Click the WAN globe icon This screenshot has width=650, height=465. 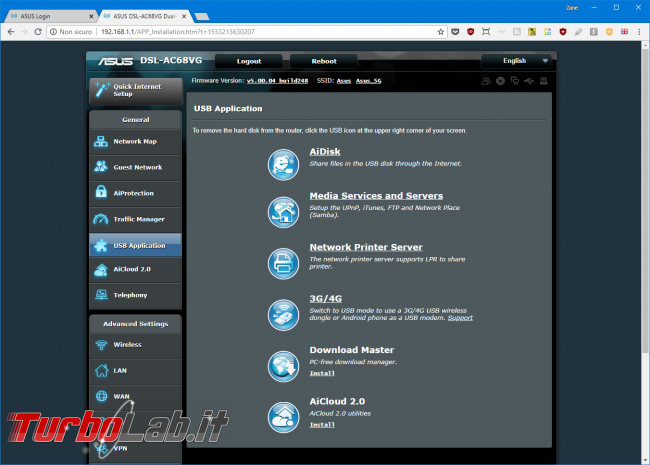coord(101,396)
